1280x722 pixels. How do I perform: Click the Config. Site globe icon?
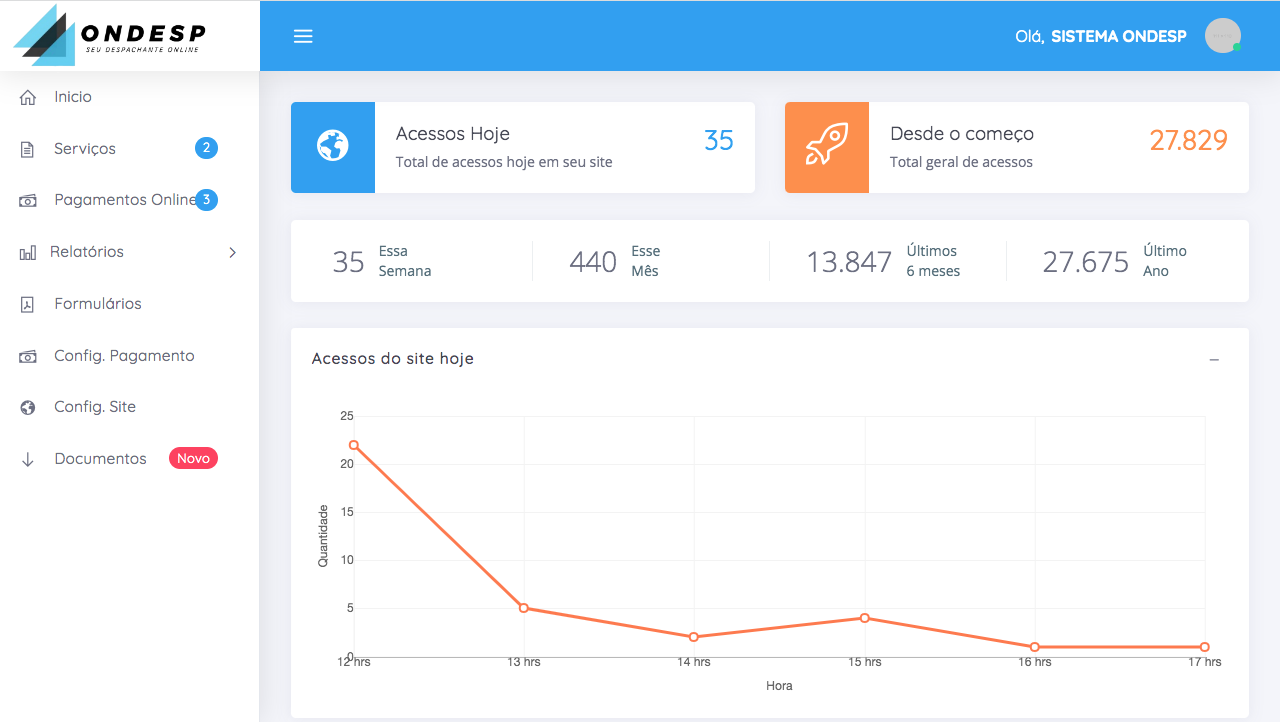pyautogui.click(x=28, y=407)
